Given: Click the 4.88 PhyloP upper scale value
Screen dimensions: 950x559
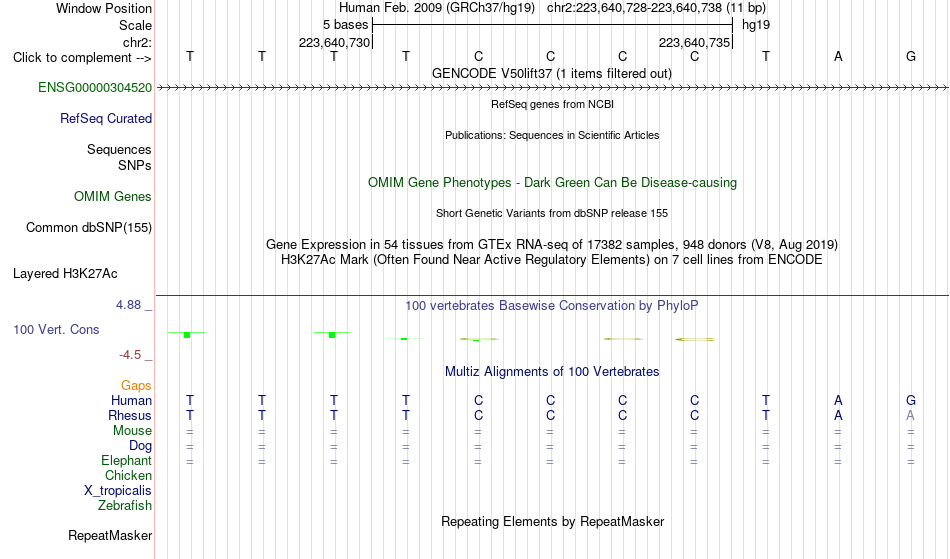Looking at the screenshot, I should [128, 305].
